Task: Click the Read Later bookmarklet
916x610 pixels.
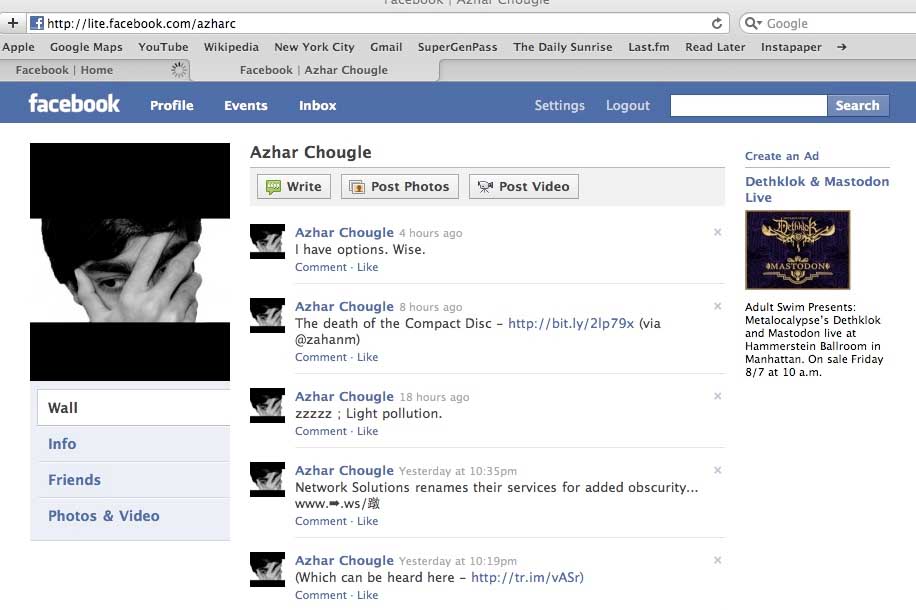Action: pos(715,47)
